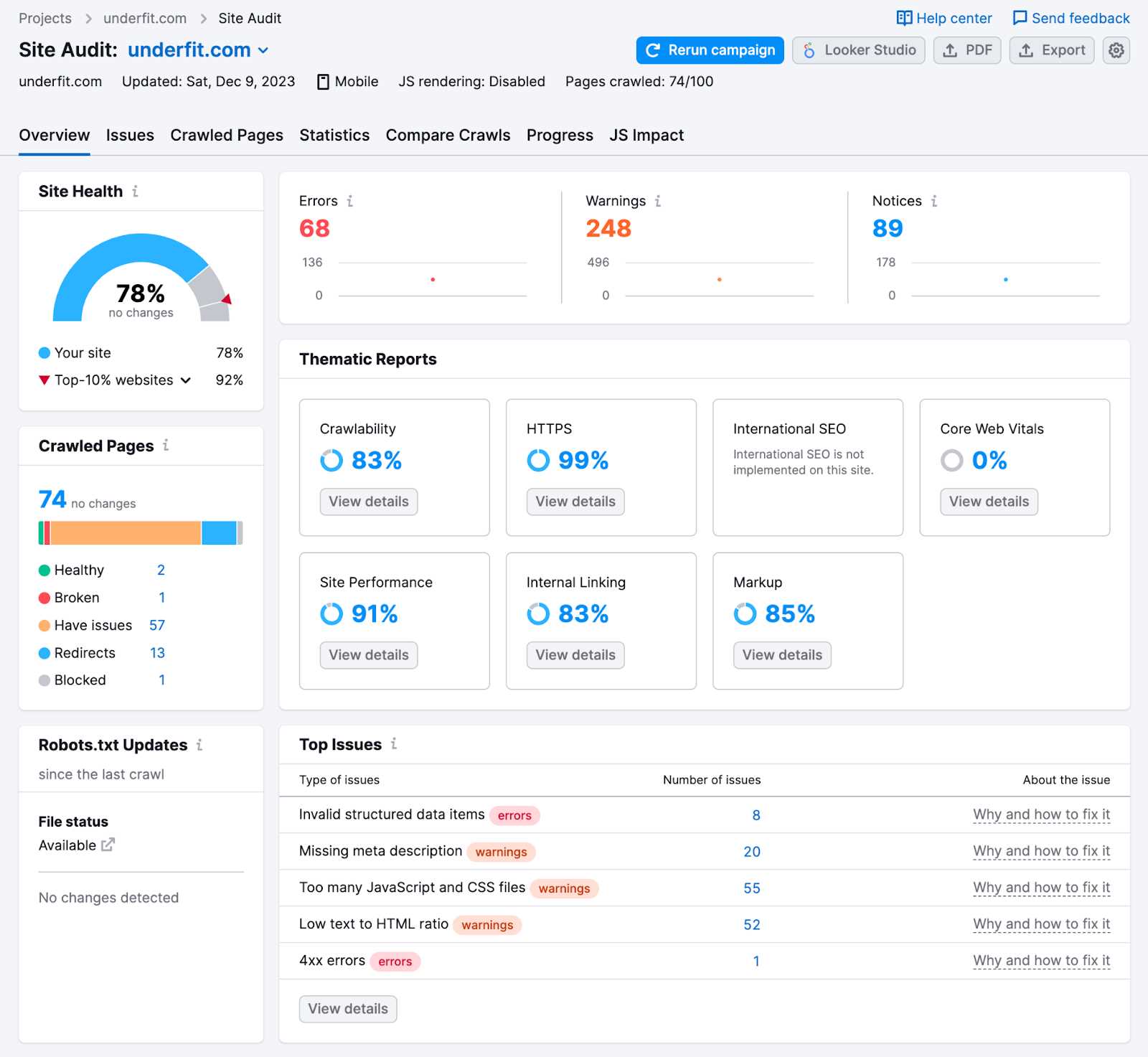Click the 13 Redirects count
1148x1057 pixels.
point(157,653)
